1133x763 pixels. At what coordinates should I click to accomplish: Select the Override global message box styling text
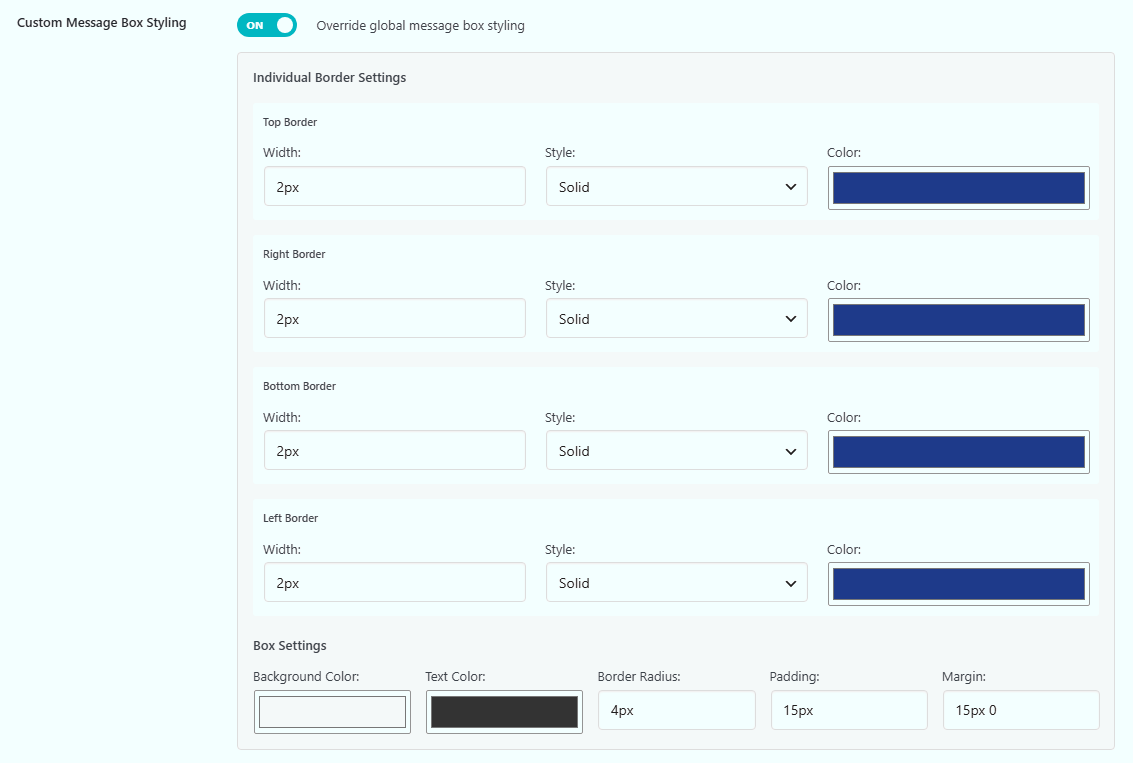pyautogui.click(x=421, y=26)
